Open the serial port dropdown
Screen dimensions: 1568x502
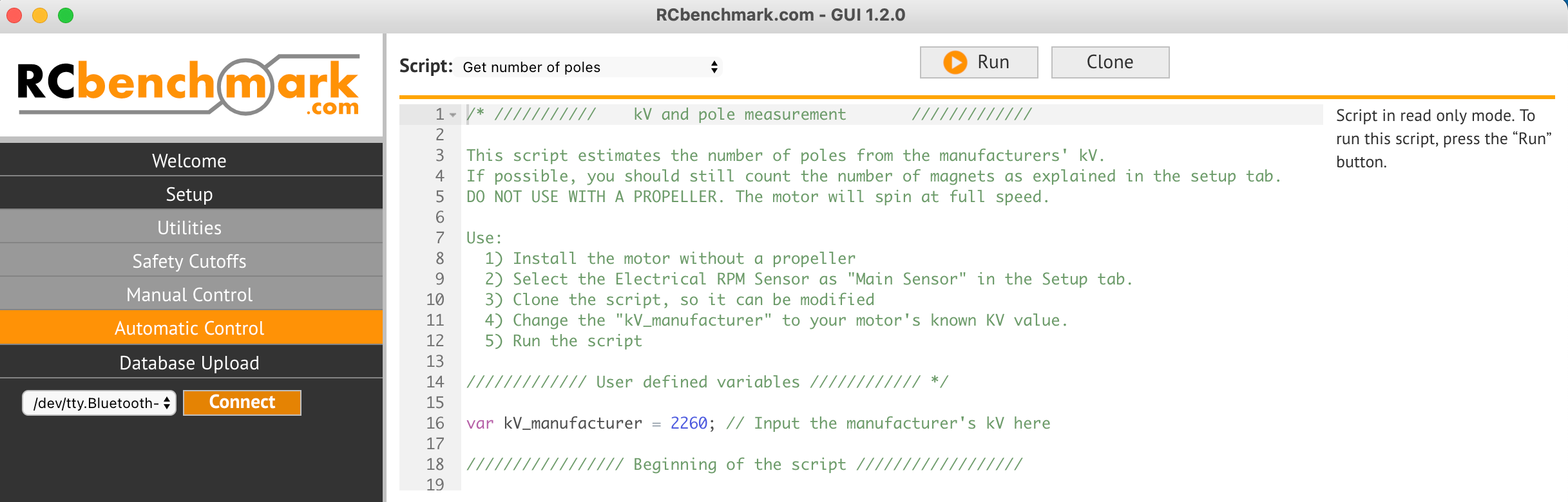coord(99,403)
